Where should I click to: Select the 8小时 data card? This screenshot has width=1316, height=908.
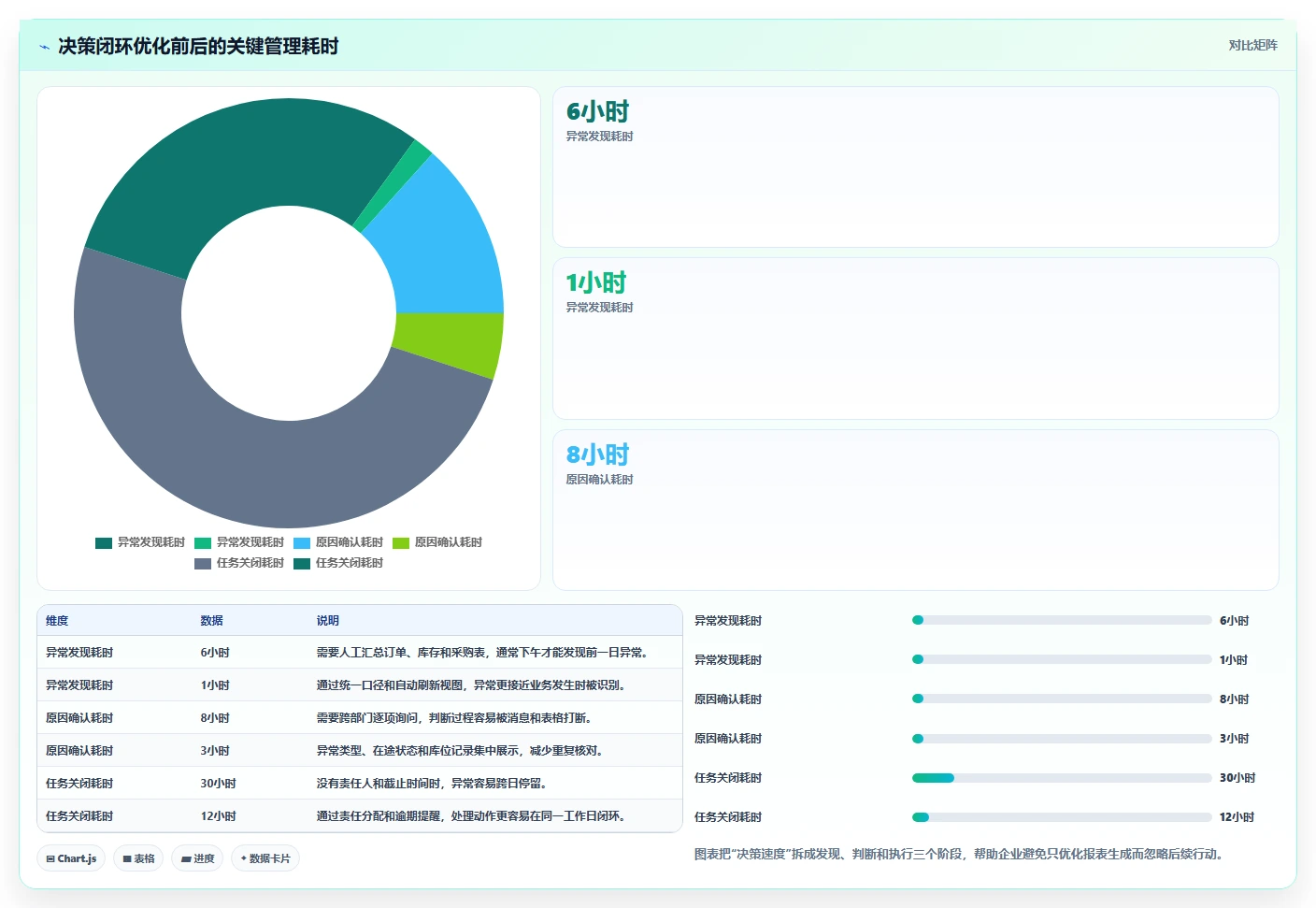[916, 510]
